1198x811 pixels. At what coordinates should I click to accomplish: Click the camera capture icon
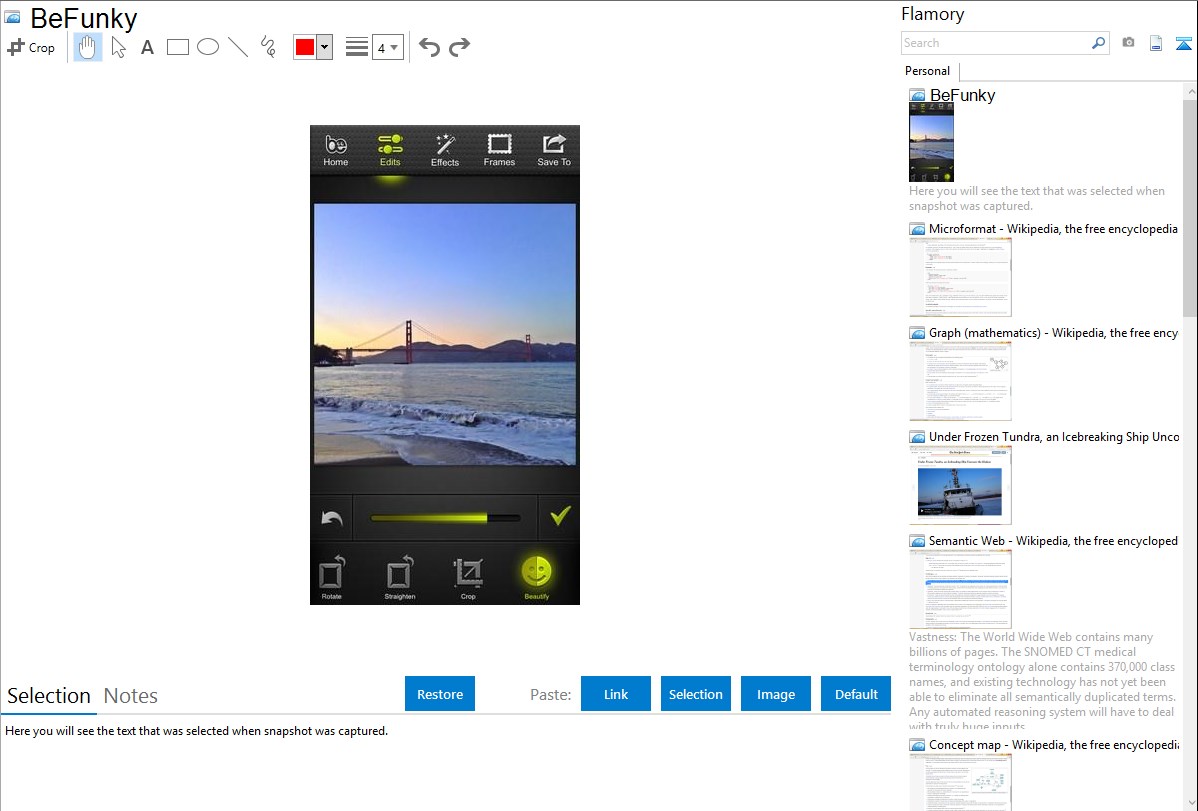click(x=1128, y=43)
